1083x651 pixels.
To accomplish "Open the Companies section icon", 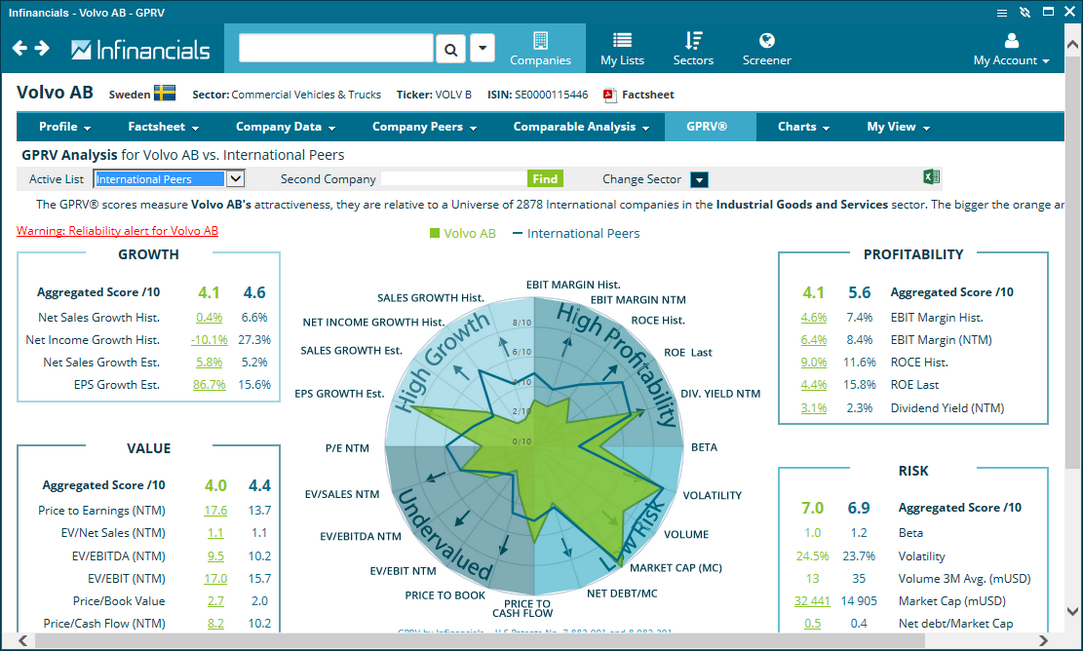I will (x=541, y=40).
